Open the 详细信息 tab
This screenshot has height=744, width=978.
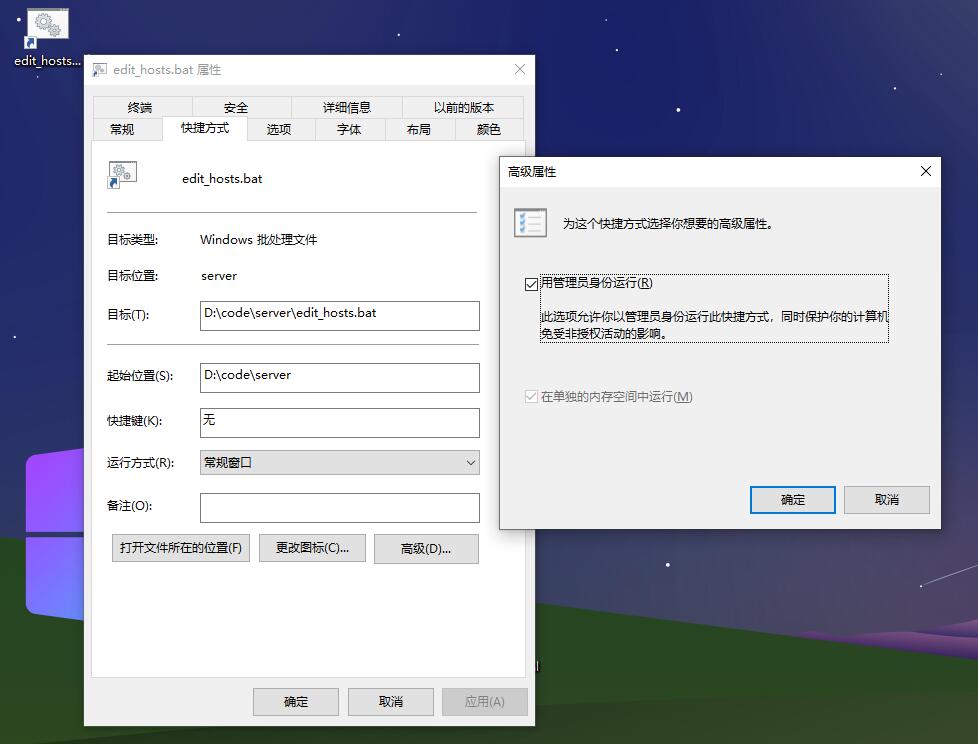tap(347, 107)
